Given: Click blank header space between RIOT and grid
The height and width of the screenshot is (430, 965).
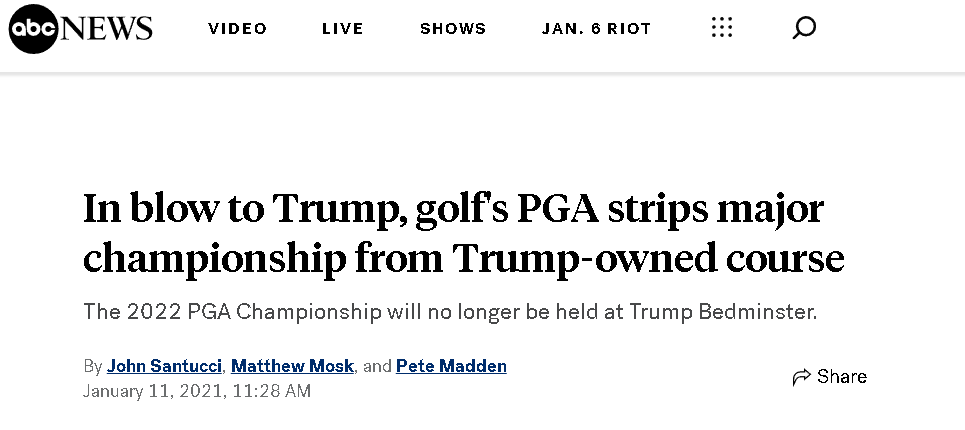Looking at the screenshot, I should [x=681, y=29].
